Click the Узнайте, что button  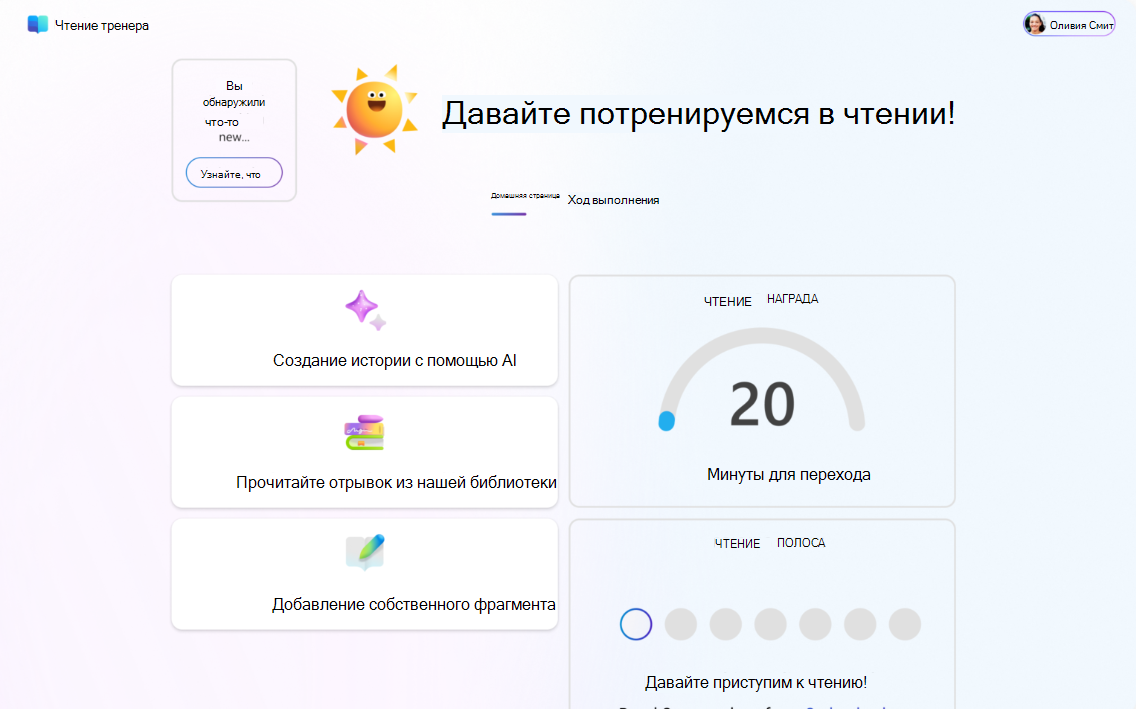234,174
